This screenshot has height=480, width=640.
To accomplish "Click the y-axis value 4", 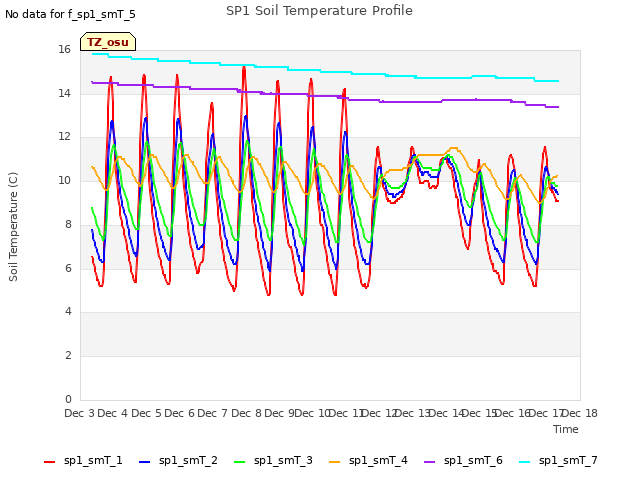I will (x=68, y=312).
